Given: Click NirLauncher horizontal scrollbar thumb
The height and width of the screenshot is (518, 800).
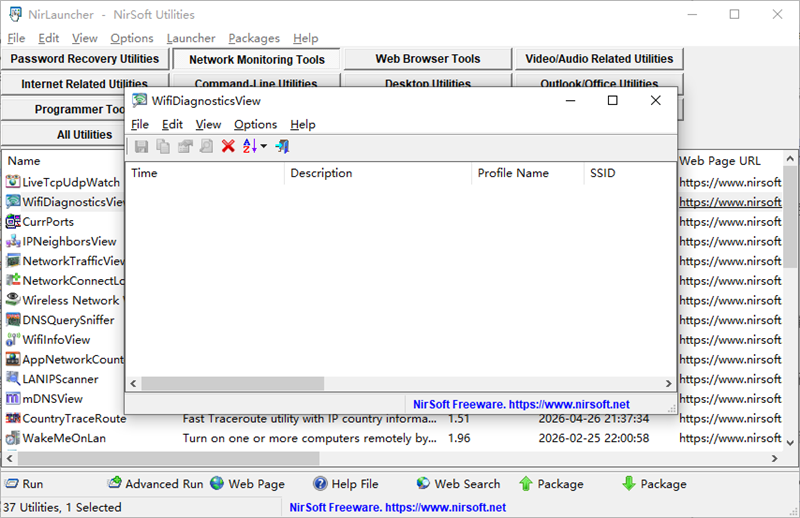Looking at the screenshot, I should (169, 458).
